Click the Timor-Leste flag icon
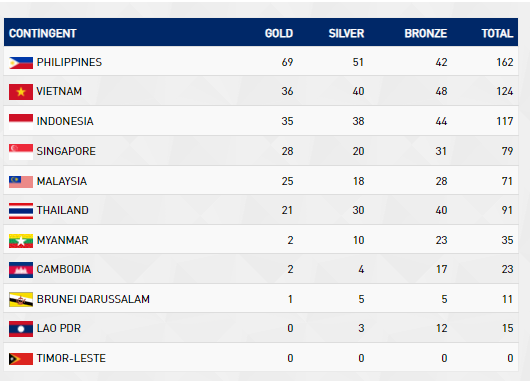 [x=21, y=359]
